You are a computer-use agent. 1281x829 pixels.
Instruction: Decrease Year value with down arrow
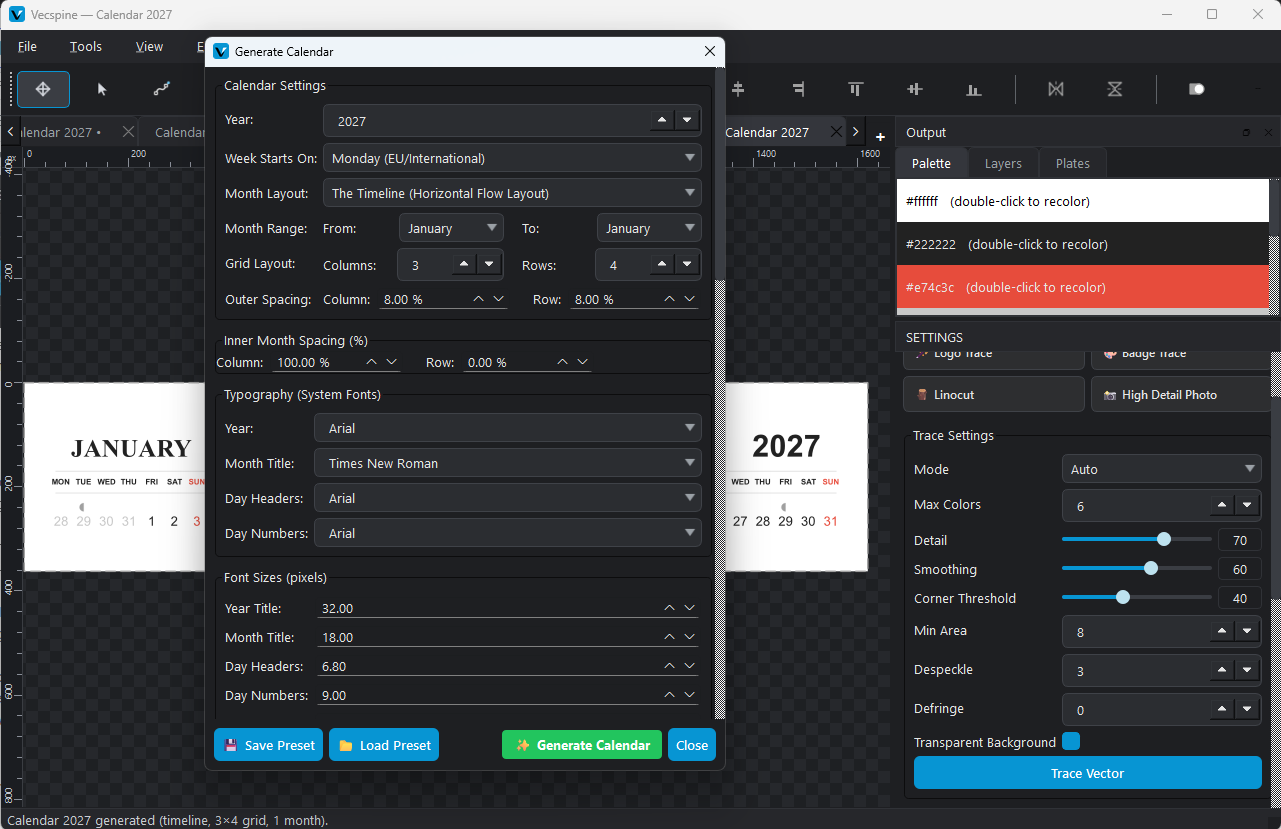(x=686, y=120)
